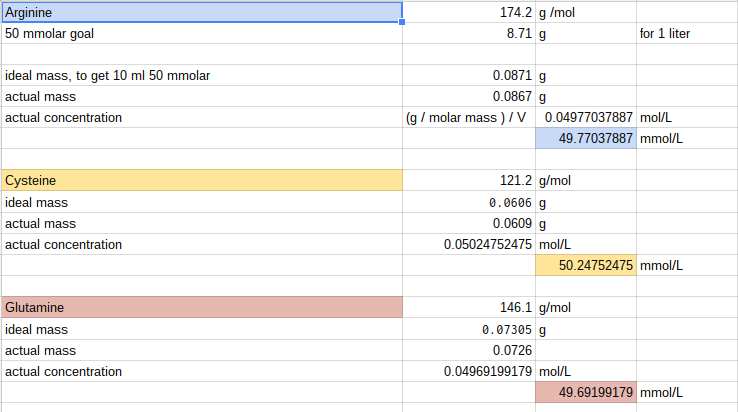The width and height of the screenshot is (738, 412).
Task: Select the red Glutamine header cell
Action: [x=201, y=307]
